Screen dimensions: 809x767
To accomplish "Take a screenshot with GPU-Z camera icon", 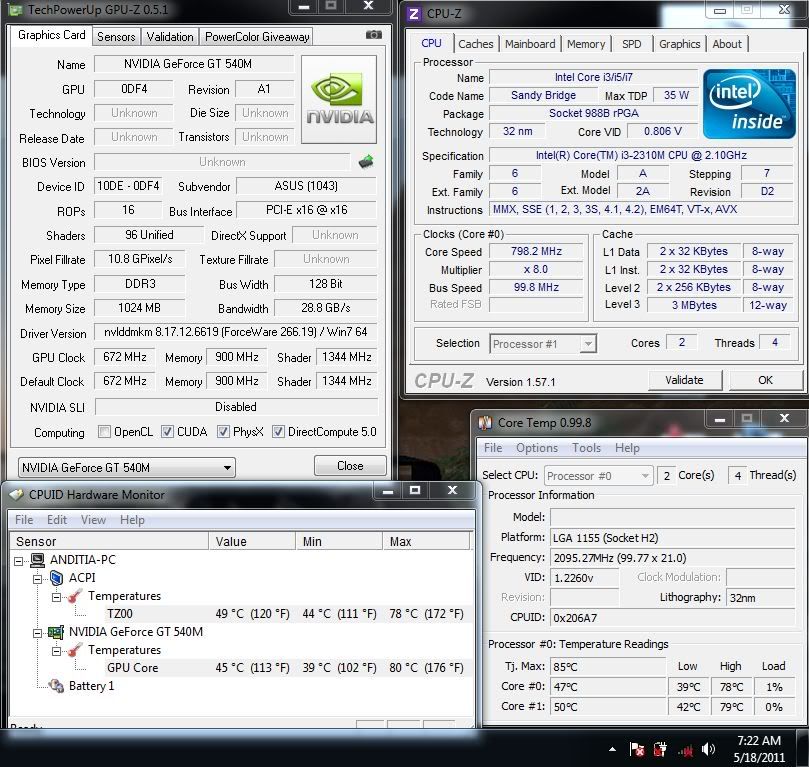I will pyautogui.click(x=374, y=35).
